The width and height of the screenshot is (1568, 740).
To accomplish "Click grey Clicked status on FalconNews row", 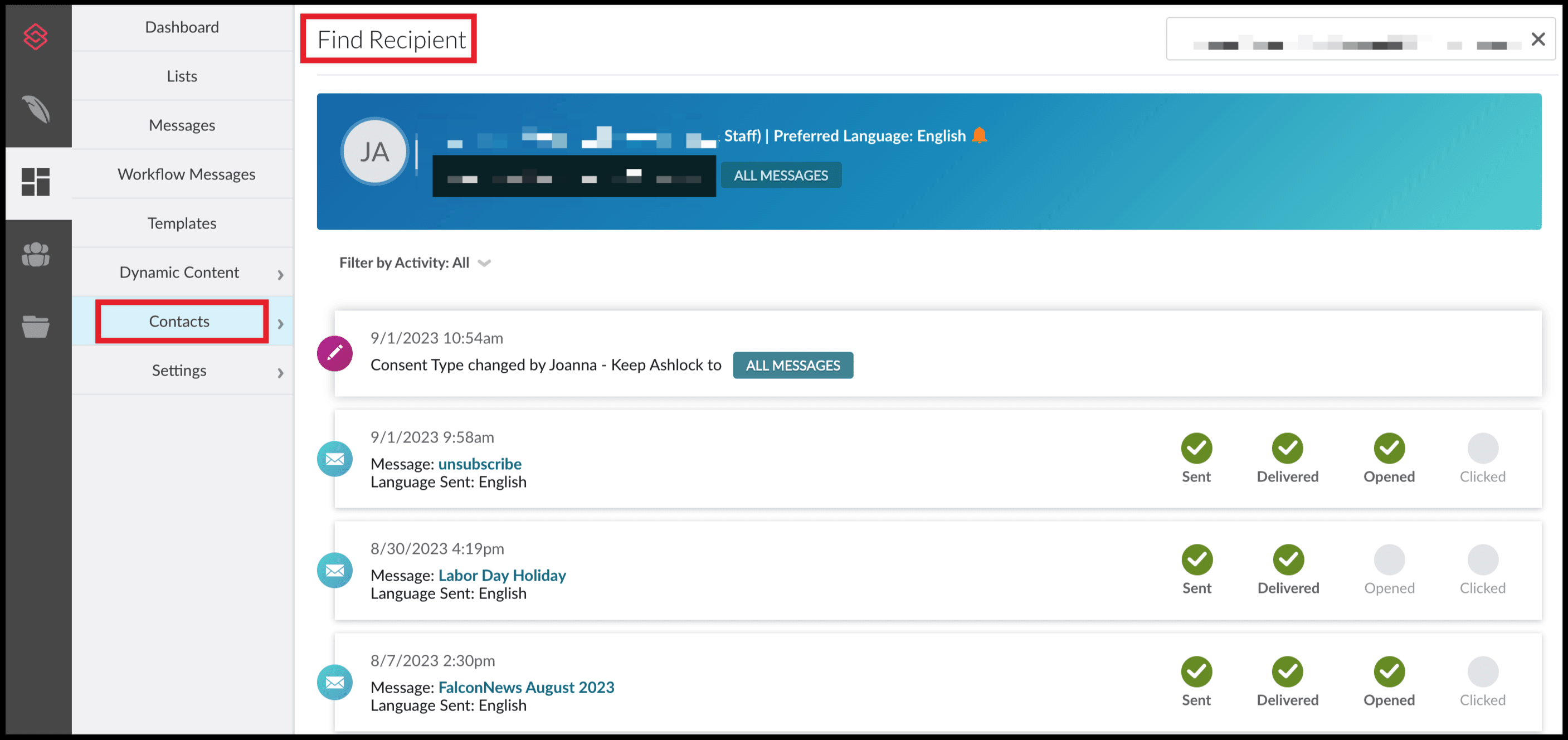I will point(1483,672).
